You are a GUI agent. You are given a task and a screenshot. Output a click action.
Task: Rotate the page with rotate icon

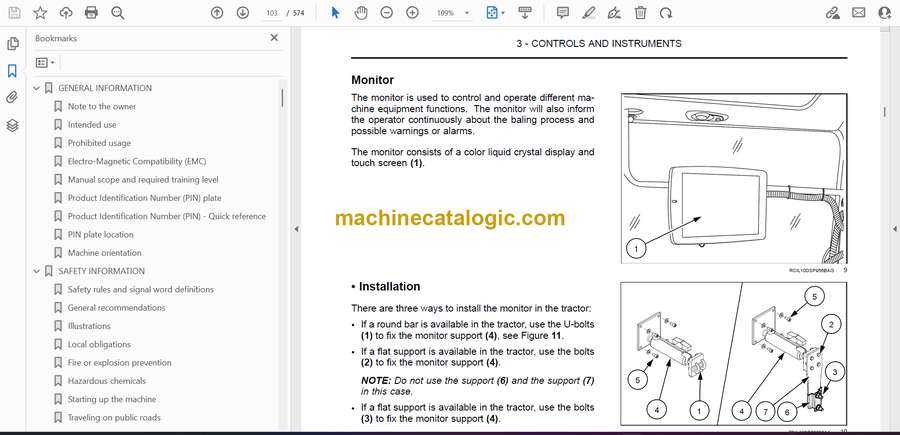coord(666,13)
